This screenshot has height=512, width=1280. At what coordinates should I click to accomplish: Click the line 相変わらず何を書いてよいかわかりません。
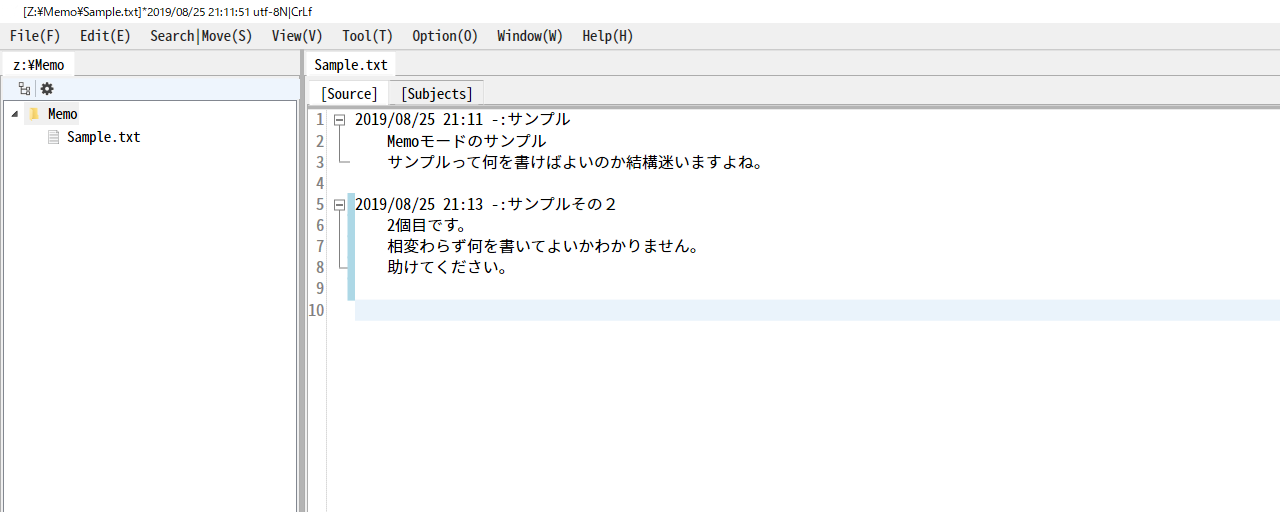click(543, 247)
